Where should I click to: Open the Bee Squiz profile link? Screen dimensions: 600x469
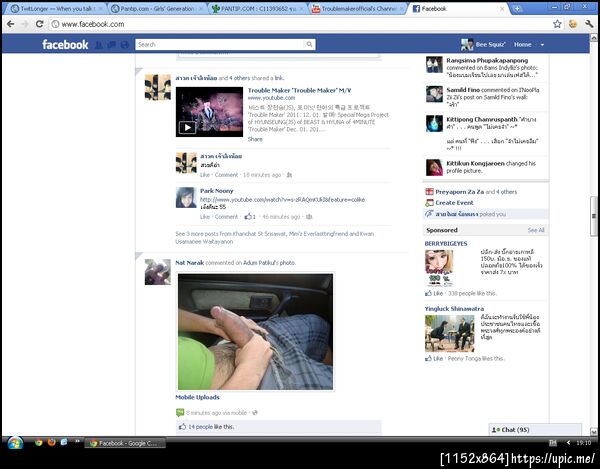pyautogui.click(x=483, y=44)
